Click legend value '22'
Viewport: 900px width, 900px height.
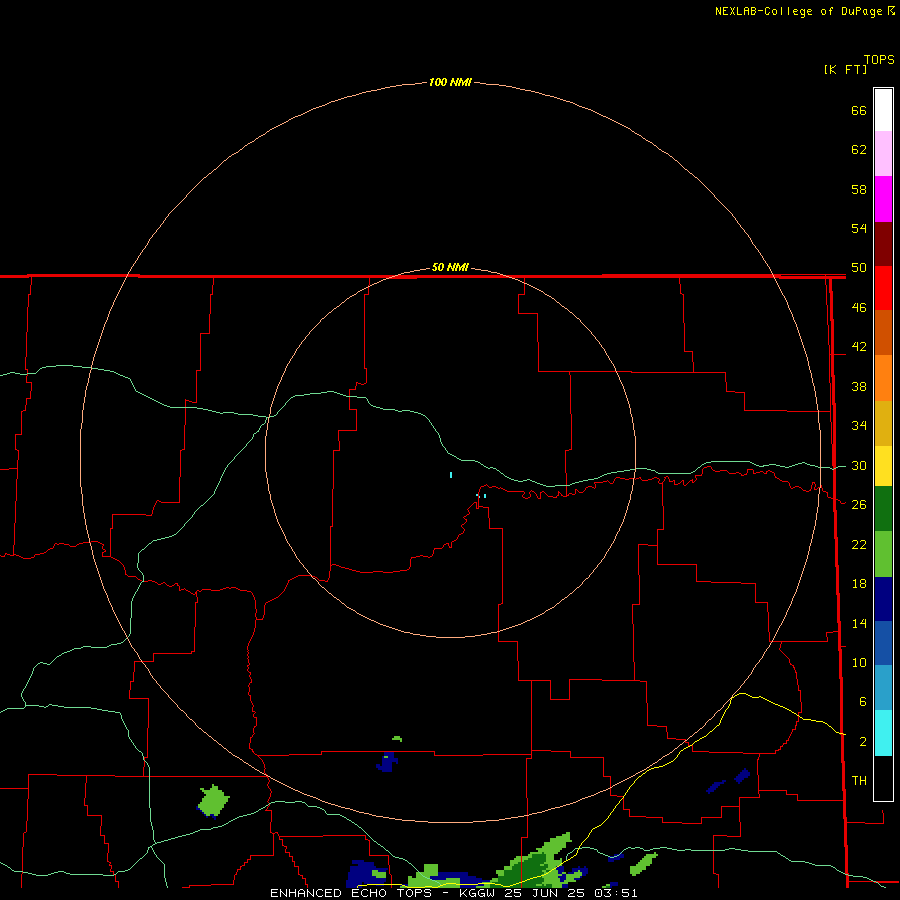(859, 544)
